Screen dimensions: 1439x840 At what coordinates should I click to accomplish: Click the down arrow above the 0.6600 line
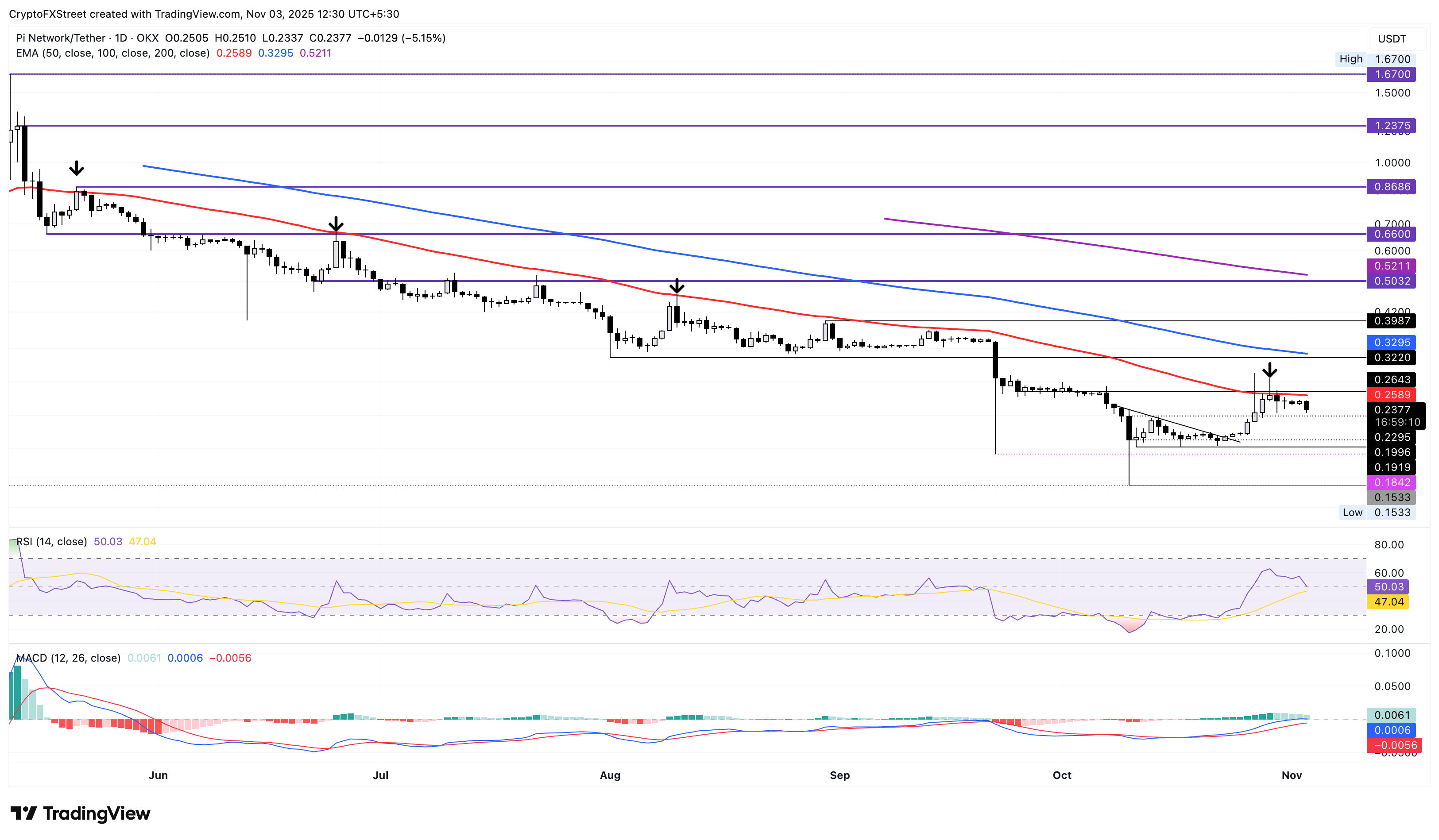(336, 223)
